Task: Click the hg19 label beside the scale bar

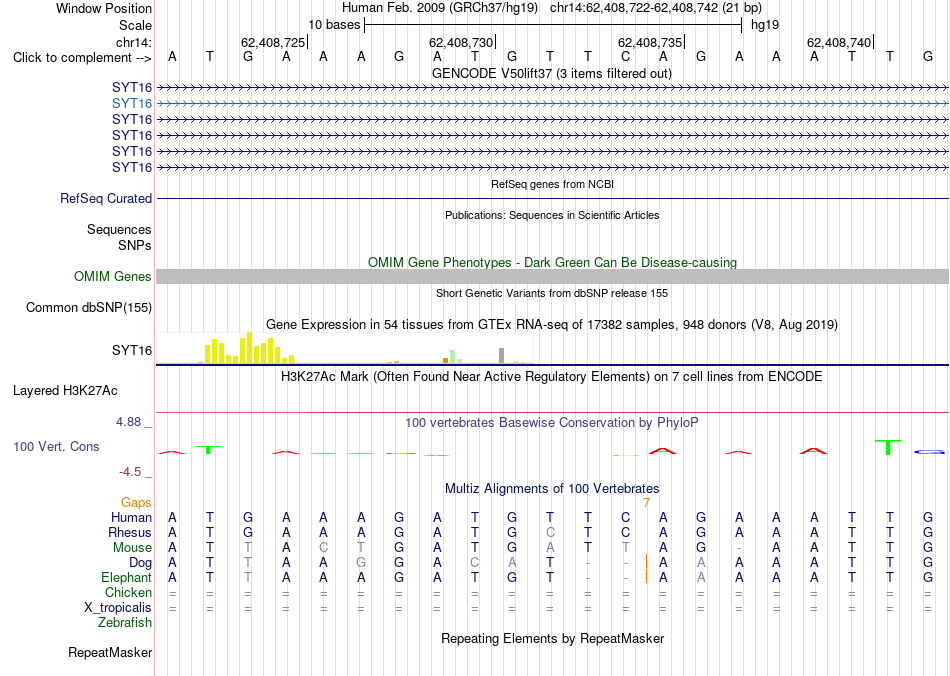Action: click(765, 25)
